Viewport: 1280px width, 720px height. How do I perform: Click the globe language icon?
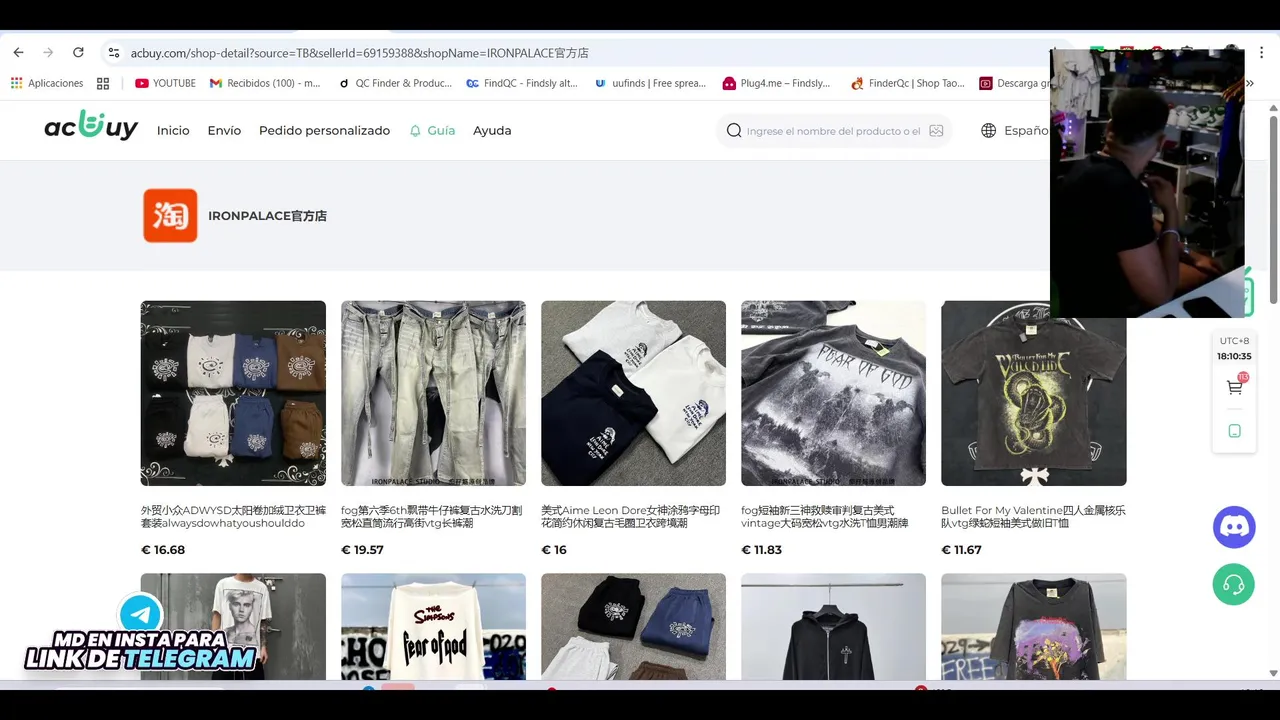[988, 131]
